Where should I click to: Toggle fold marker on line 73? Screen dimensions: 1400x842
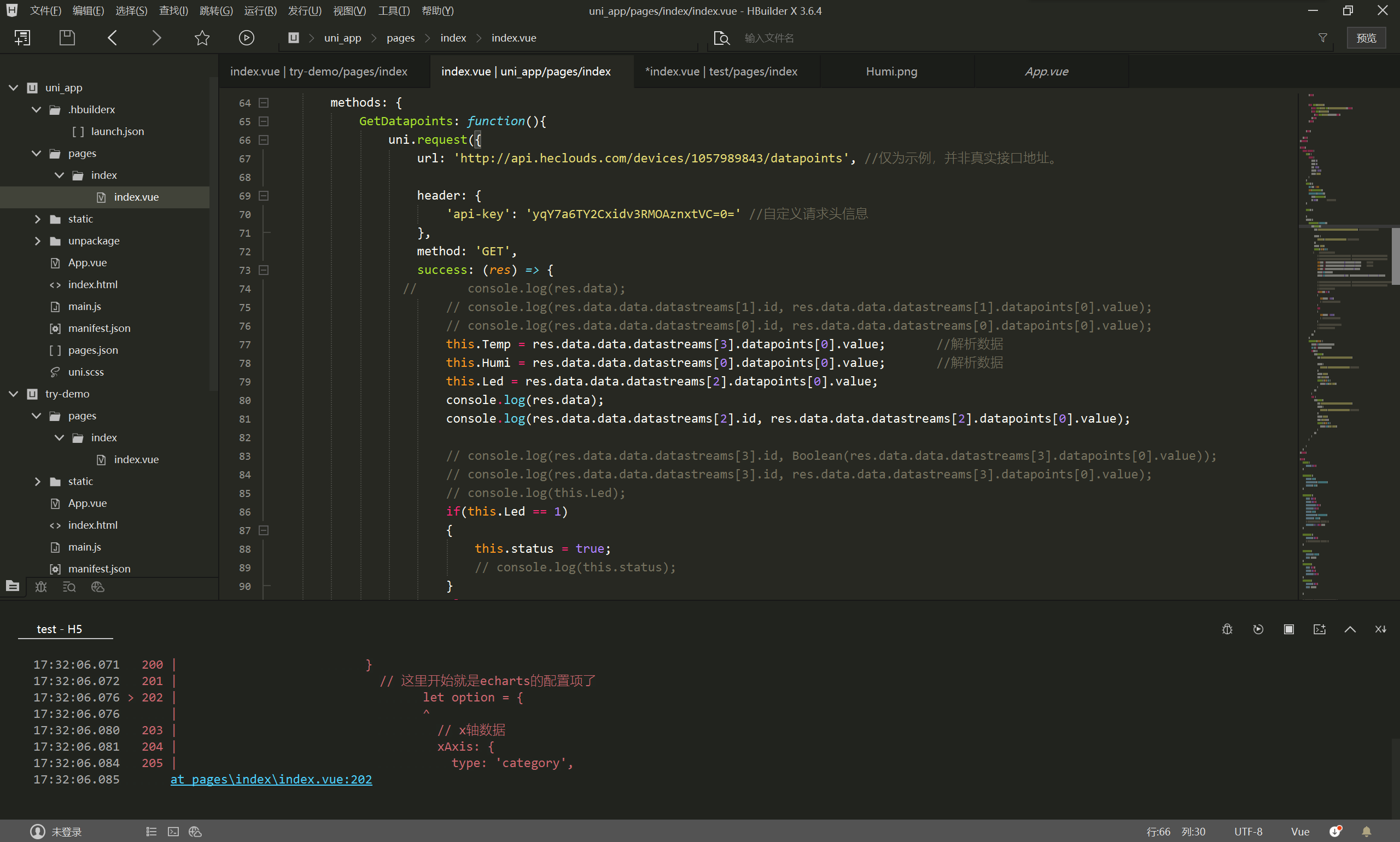[264, 270]
